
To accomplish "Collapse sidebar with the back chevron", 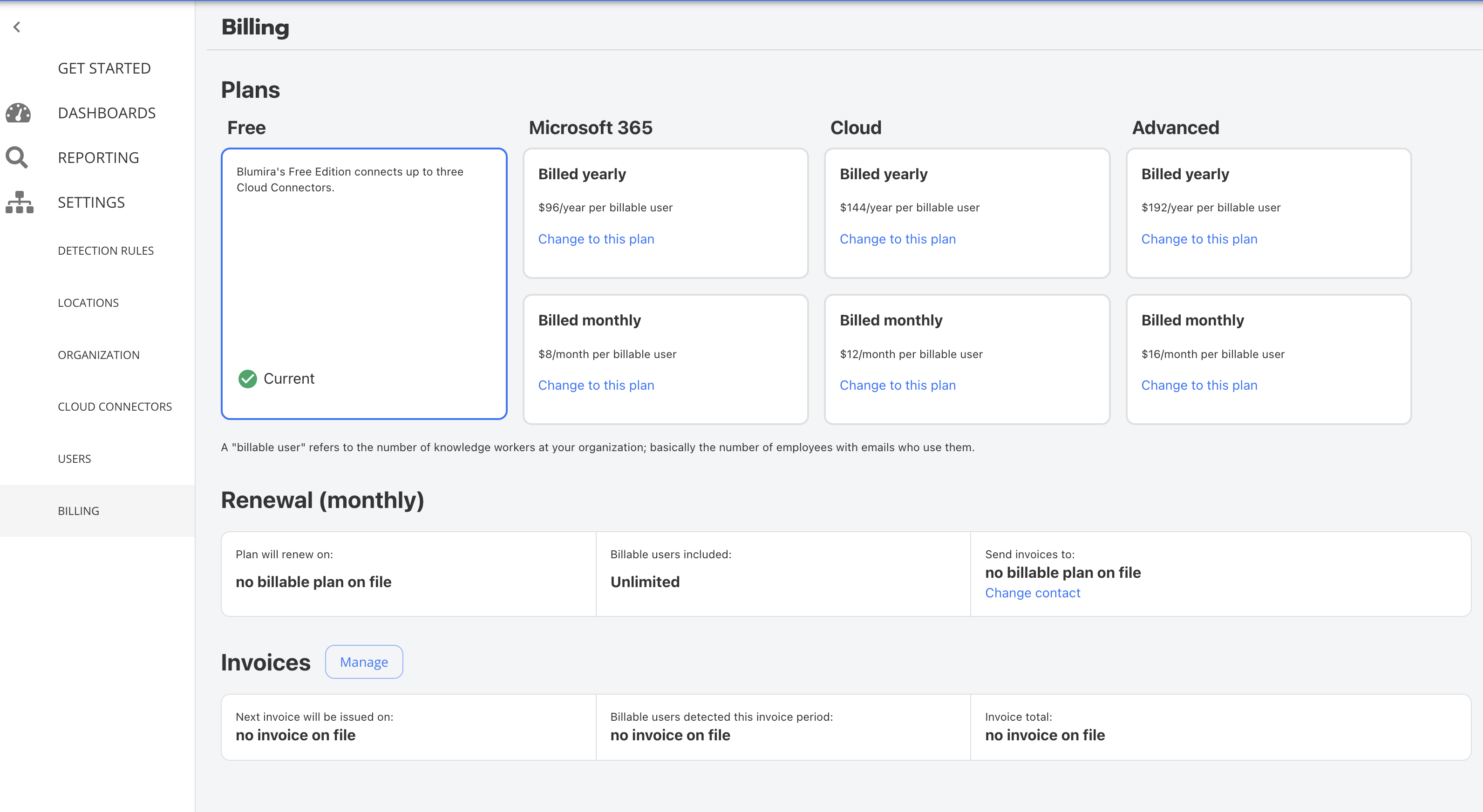I will point(17,27).
